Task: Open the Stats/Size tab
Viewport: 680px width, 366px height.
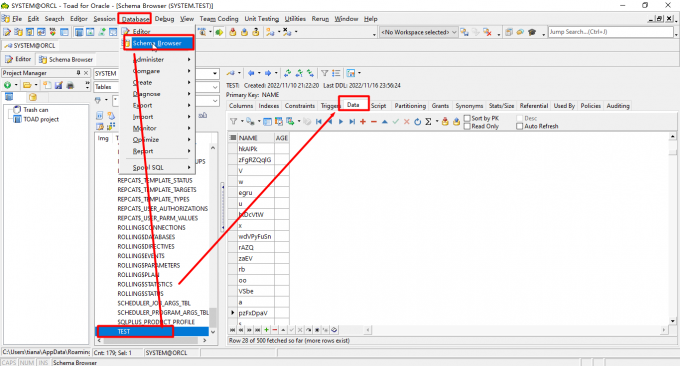Action: point(501,105)
